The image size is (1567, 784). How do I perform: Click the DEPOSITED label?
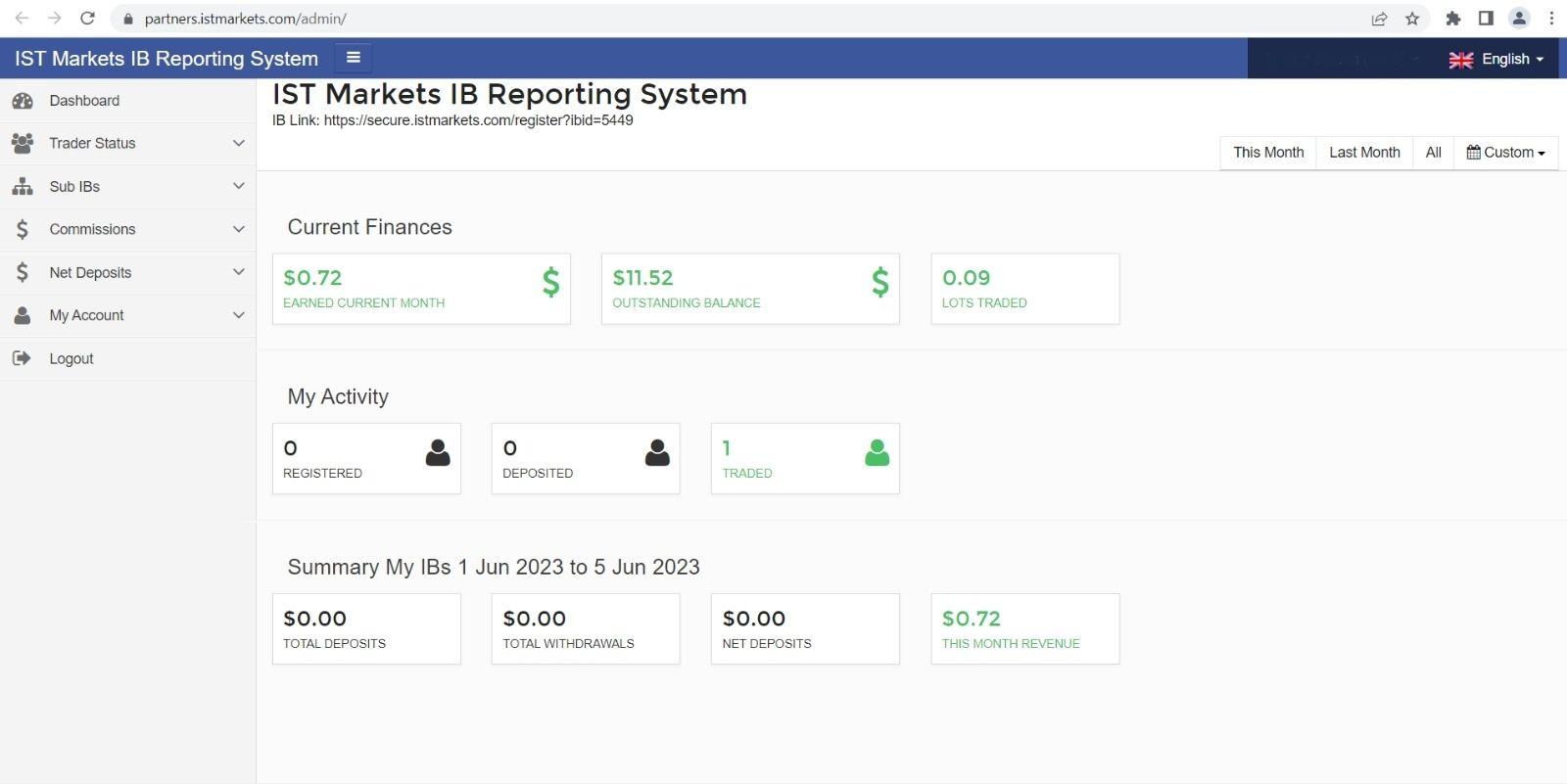click(x=538, y=473)
